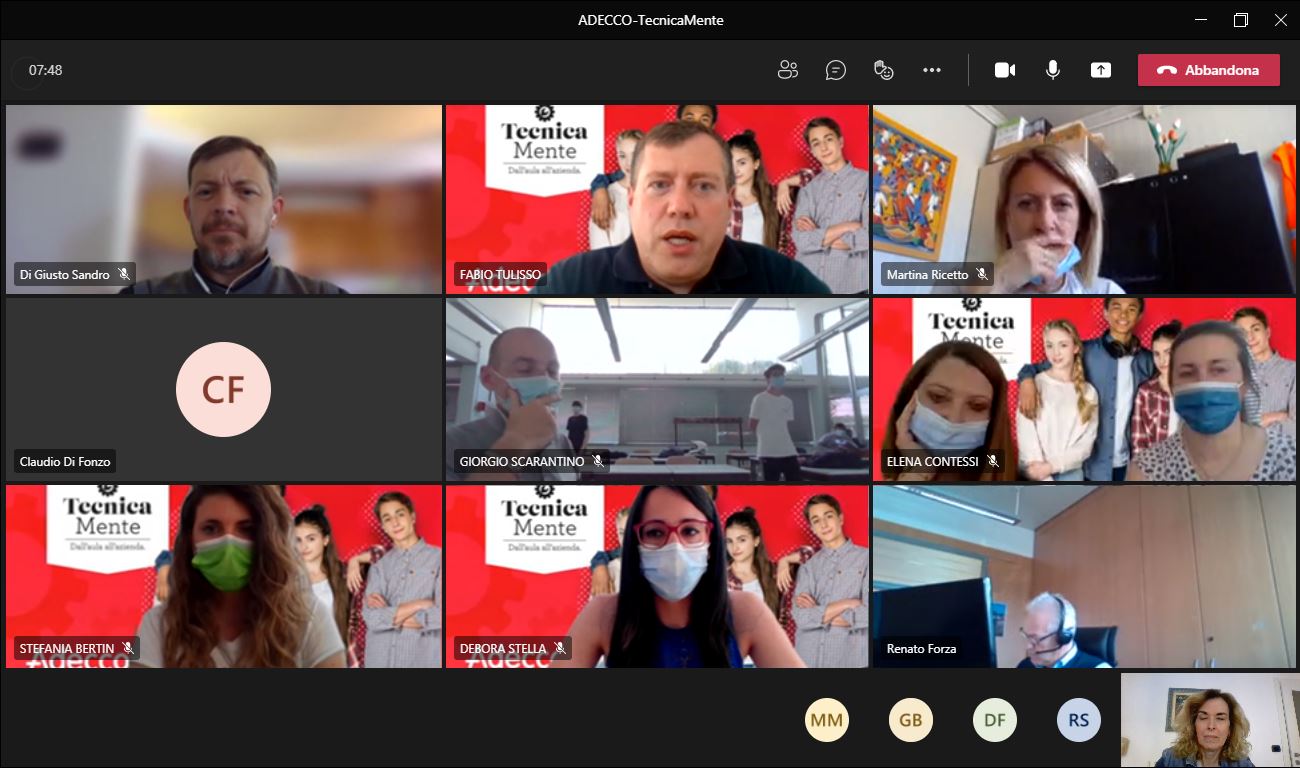Viewport: 1300px width, 768px height.
Task: Toggle the camera on or off
Action: tap(1005, 70)
